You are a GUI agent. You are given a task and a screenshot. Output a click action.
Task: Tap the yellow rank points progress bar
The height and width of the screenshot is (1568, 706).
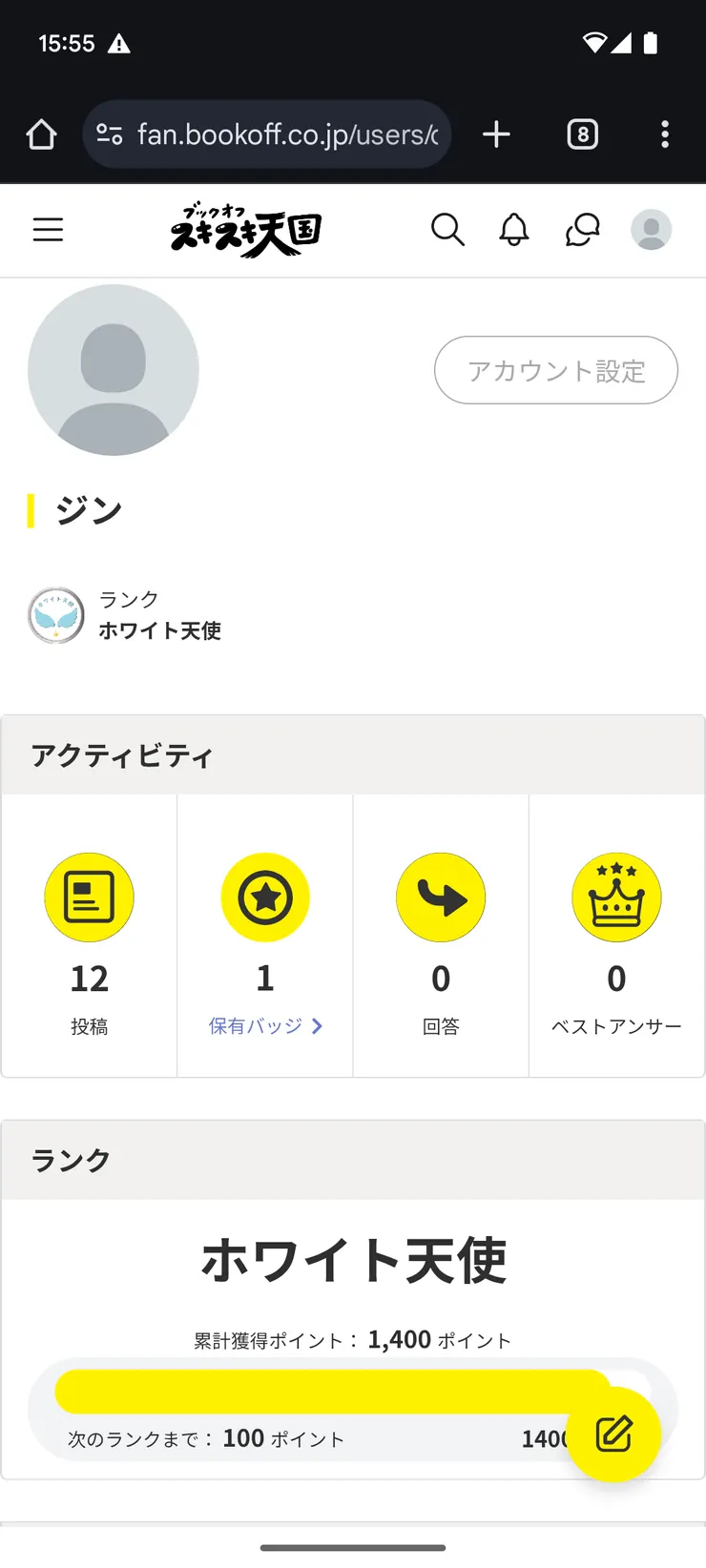point(333,1392)
